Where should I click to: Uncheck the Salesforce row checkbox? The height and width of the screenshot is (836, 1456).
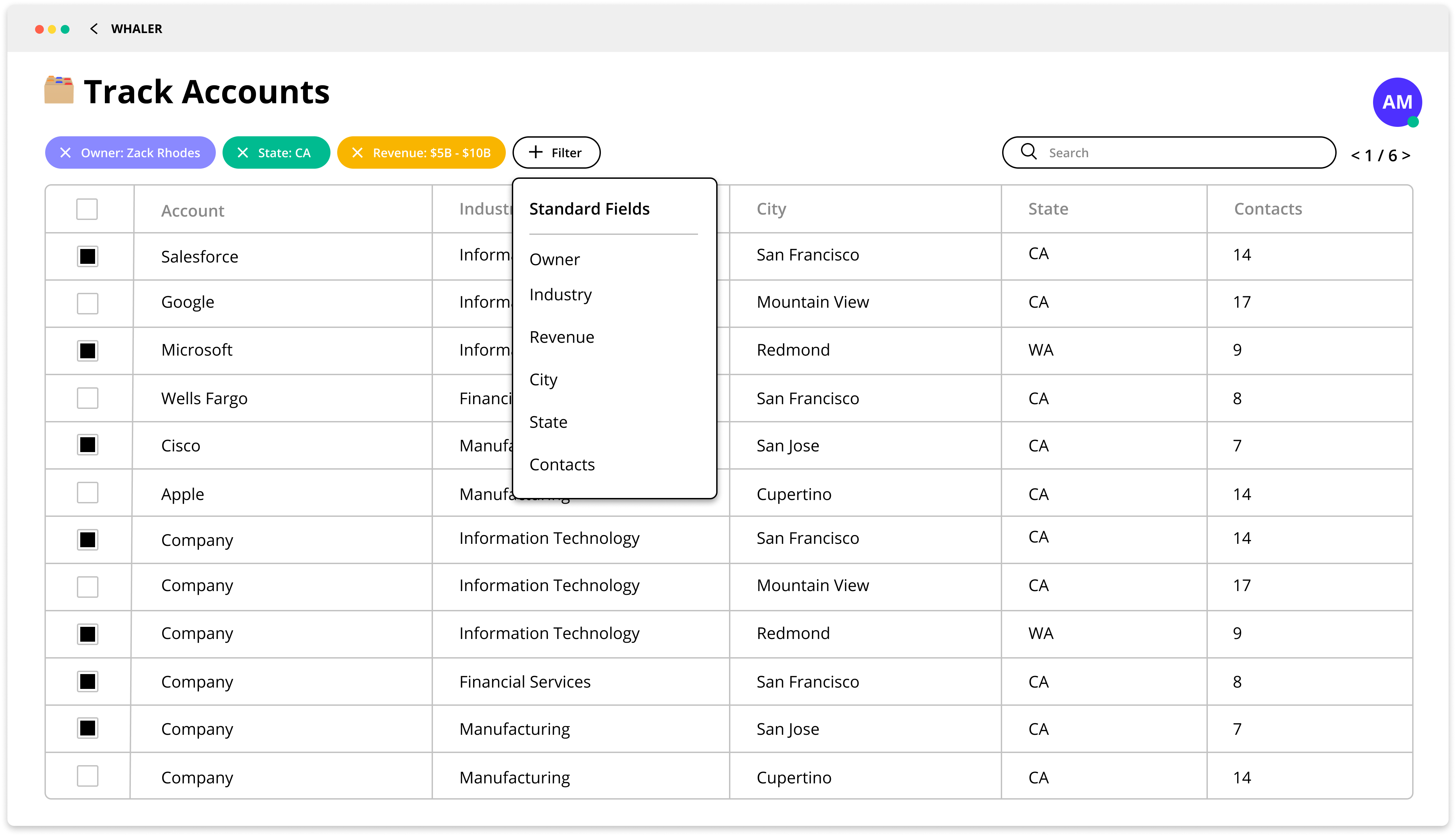(88, 256)
